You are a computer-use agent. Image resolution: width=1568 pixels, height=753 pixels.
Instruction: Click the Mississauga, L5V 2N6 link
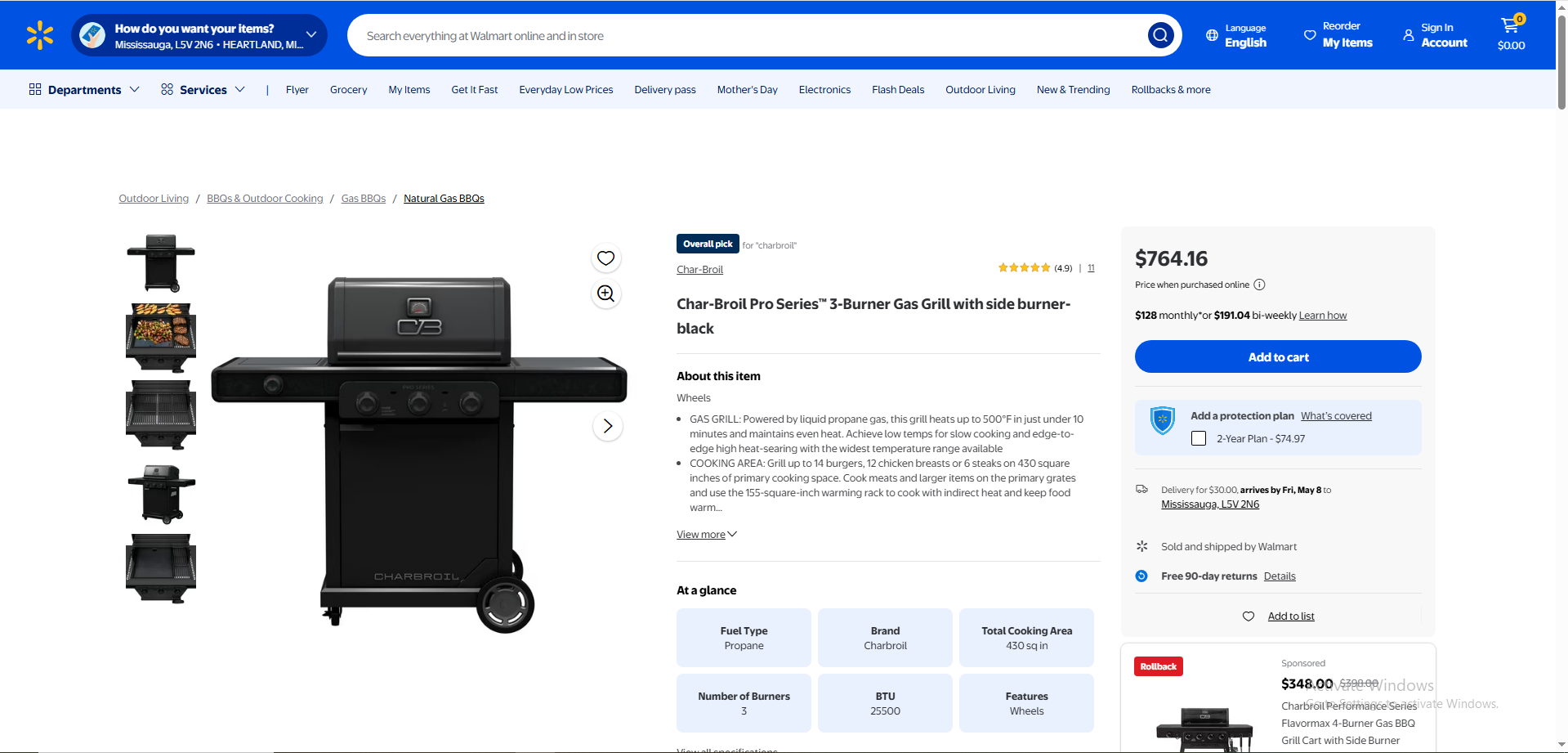point(1210,504)
